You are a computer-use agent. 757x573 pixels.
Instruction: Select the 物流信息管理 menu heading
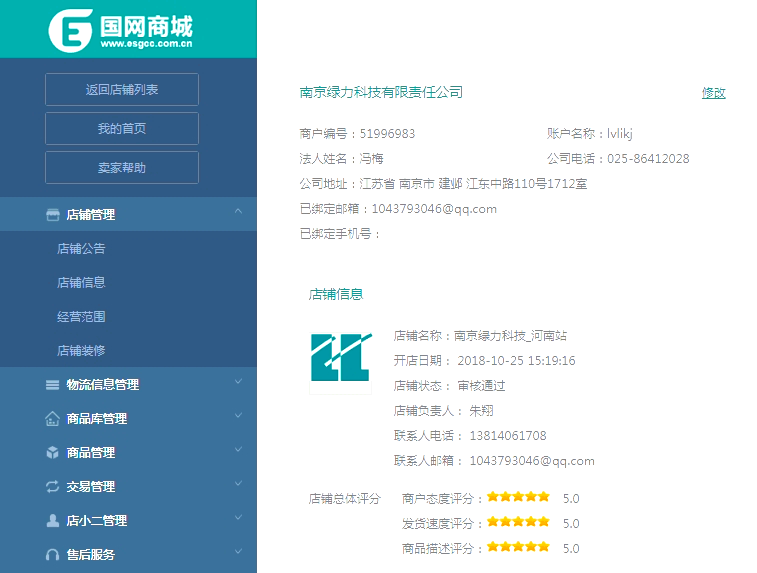pyautogui.click(x=103, y=385)
